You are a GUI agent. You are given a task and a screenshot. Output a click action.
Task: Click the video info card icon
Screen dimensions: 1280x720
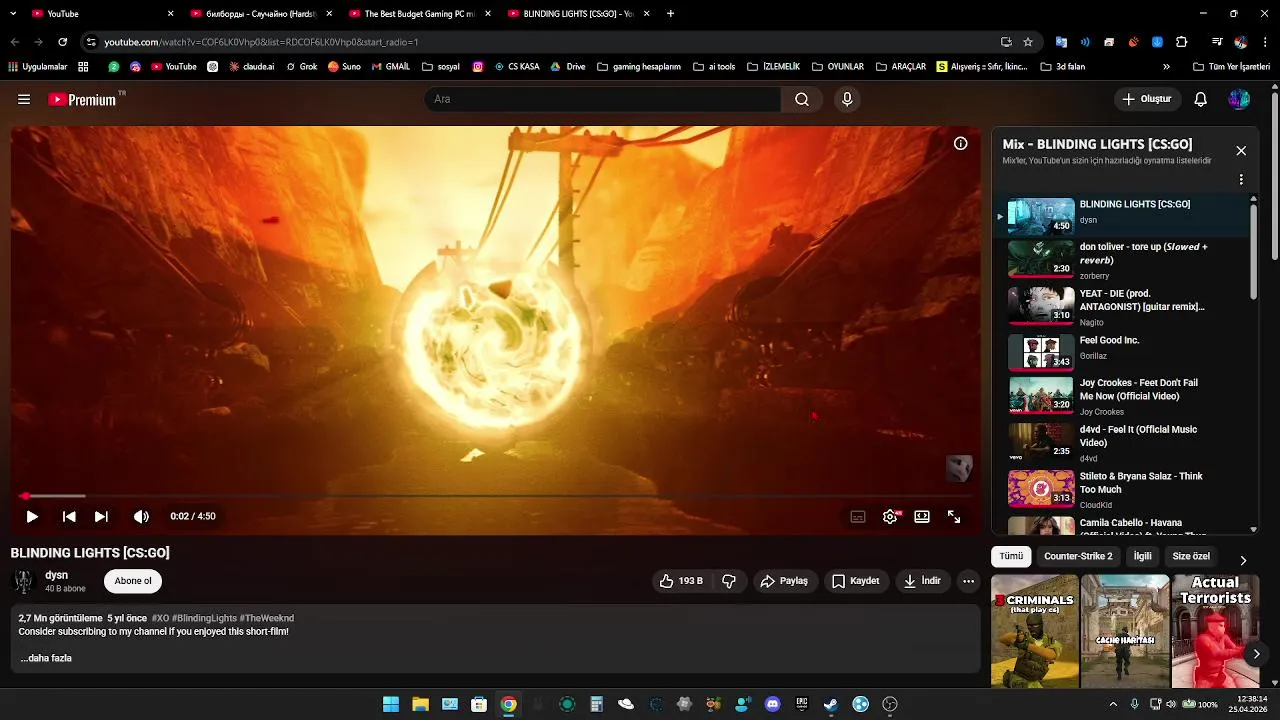coord(960,143)
